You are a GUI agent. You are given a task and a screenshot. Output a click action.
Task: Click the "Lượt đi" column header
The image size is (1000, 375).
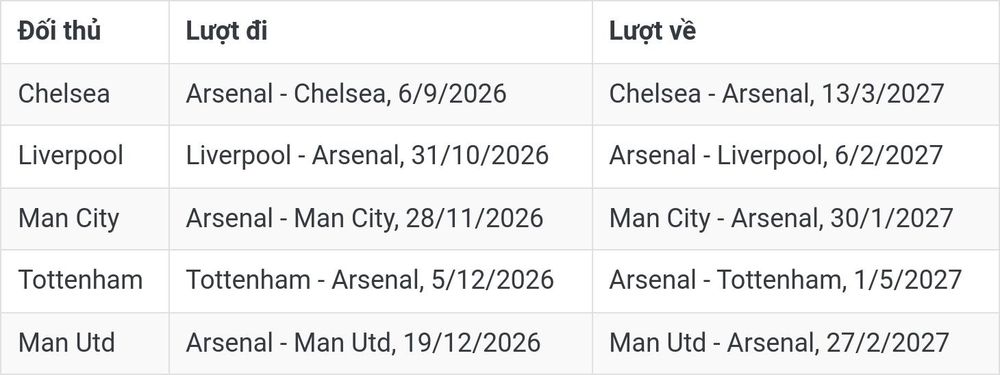point(226,31)
